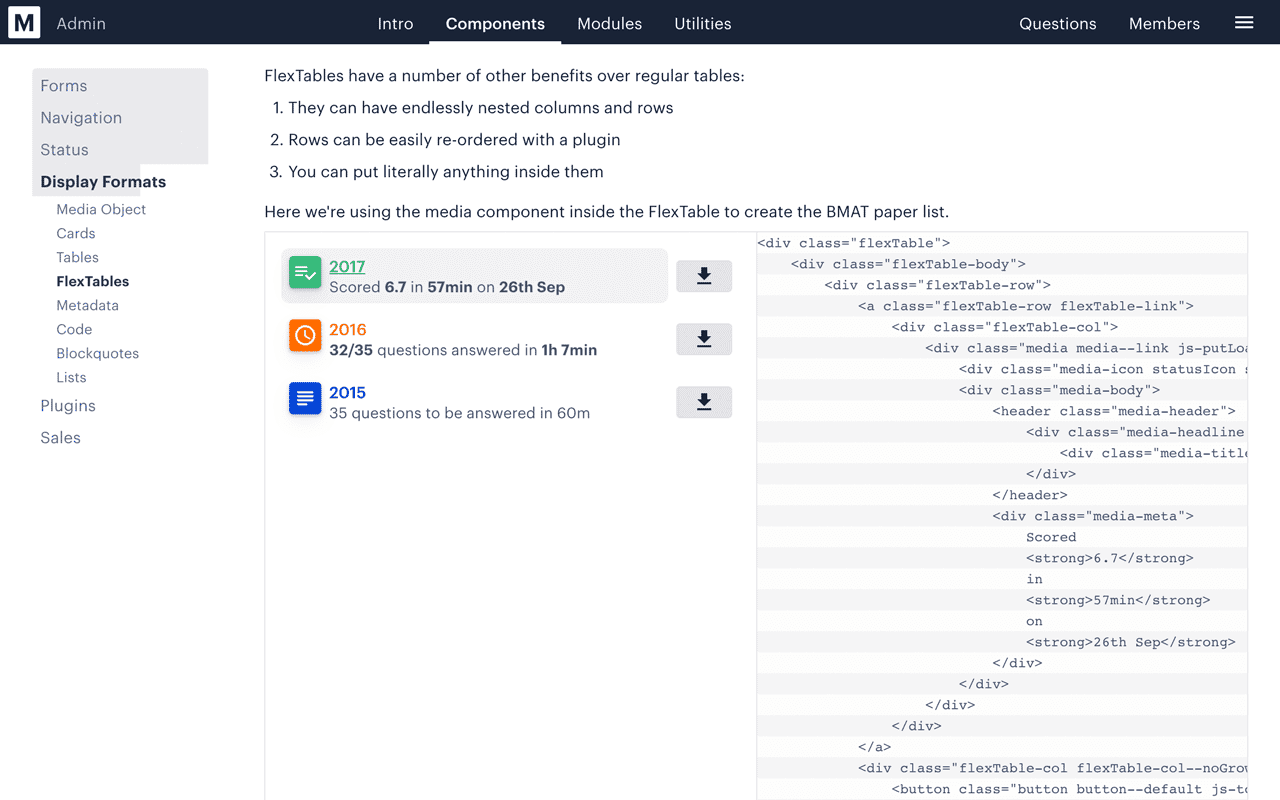
Task: Go to Questions page
Action: (x=1057, y=23)
